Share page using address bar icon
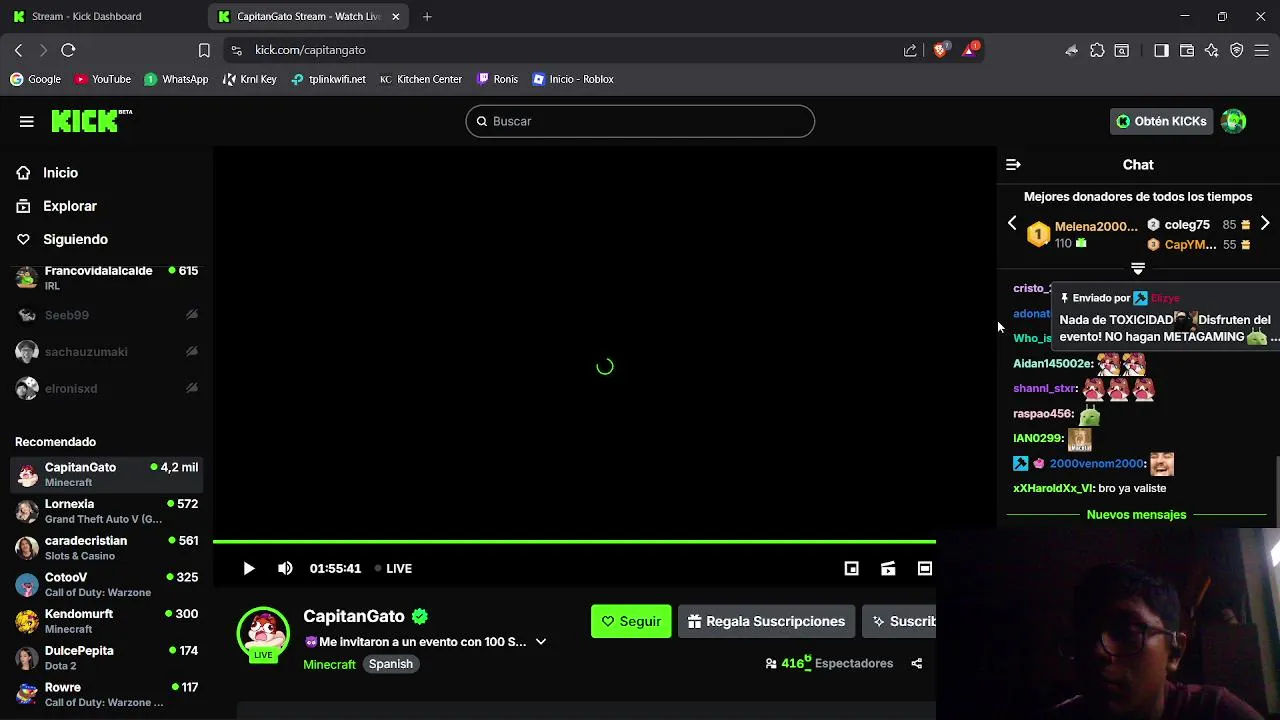 coord(910,50)
